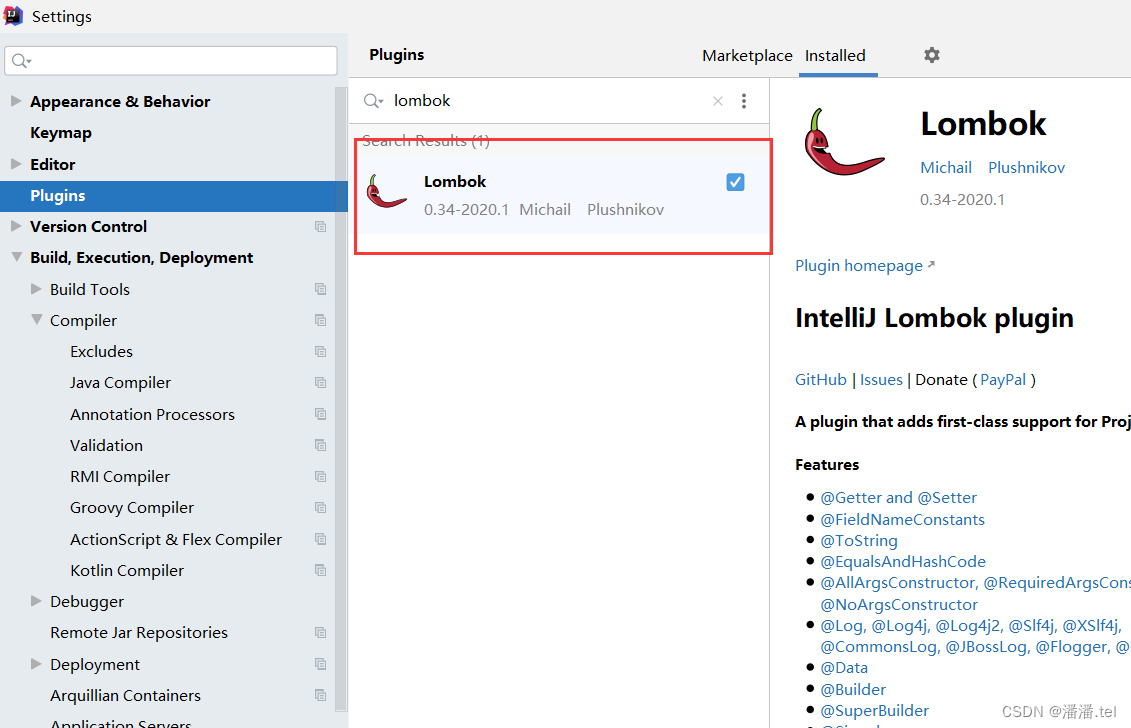
Task: Expand the Editor section arrow
Action: (16, 164)
